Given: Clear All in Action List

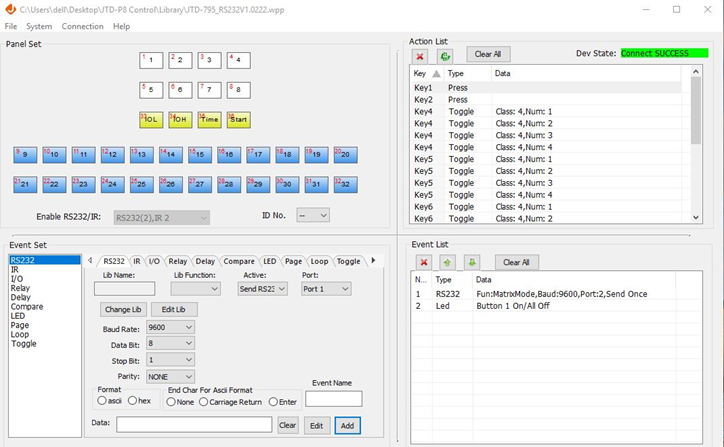Looking at the screenshot, I should [x=488, y=54].
